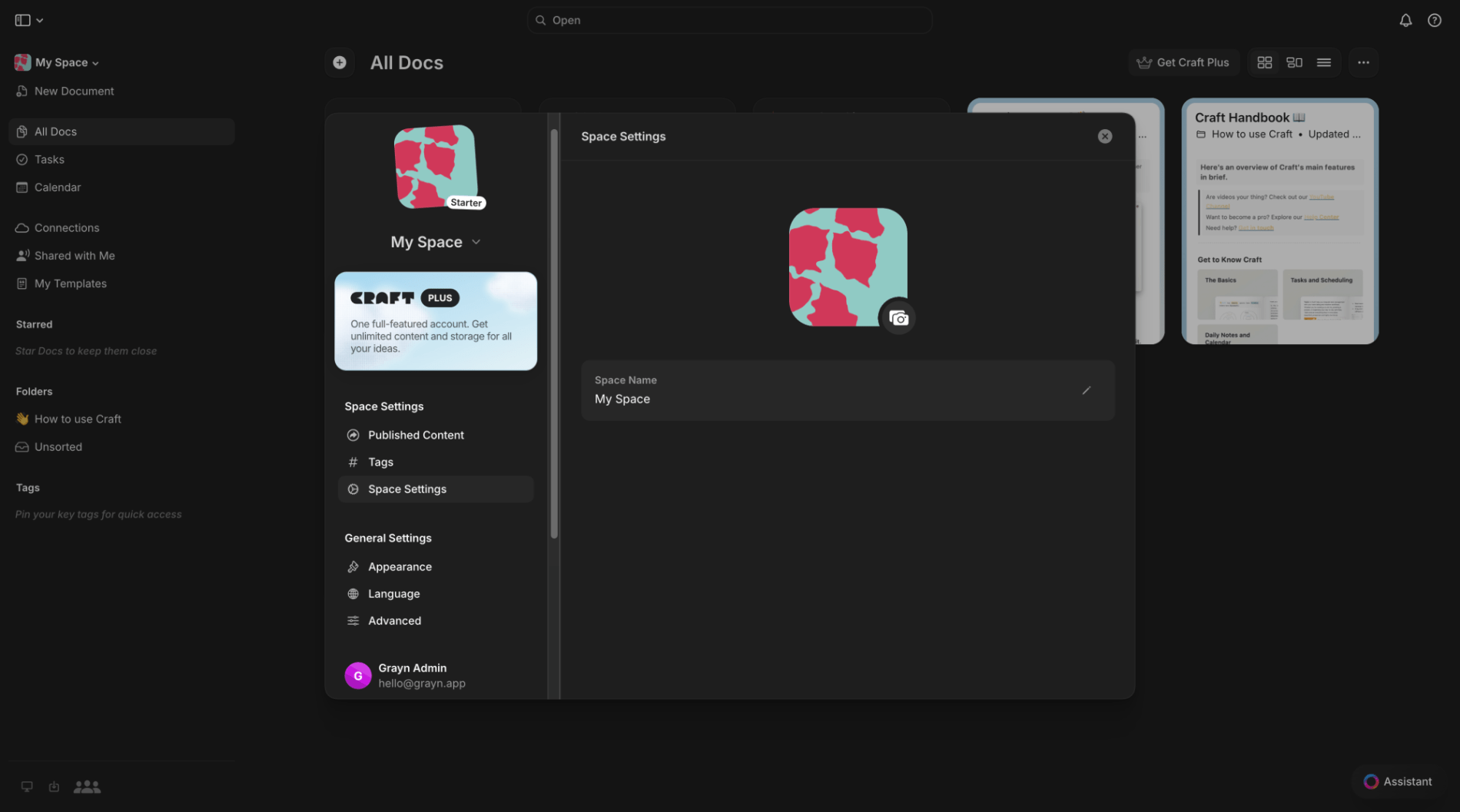
Task: Click the settings panel scrollbar
Action: 554,334
